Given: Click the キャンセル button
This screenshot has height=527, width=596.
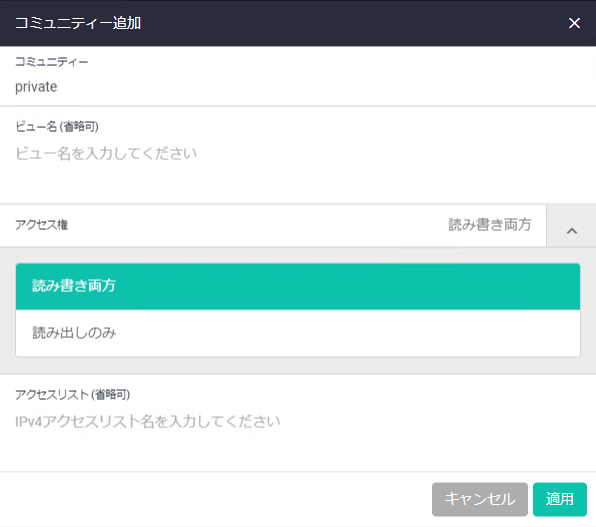Looking at the screenshot, I should pyautogui.click(x=480, y=499).
